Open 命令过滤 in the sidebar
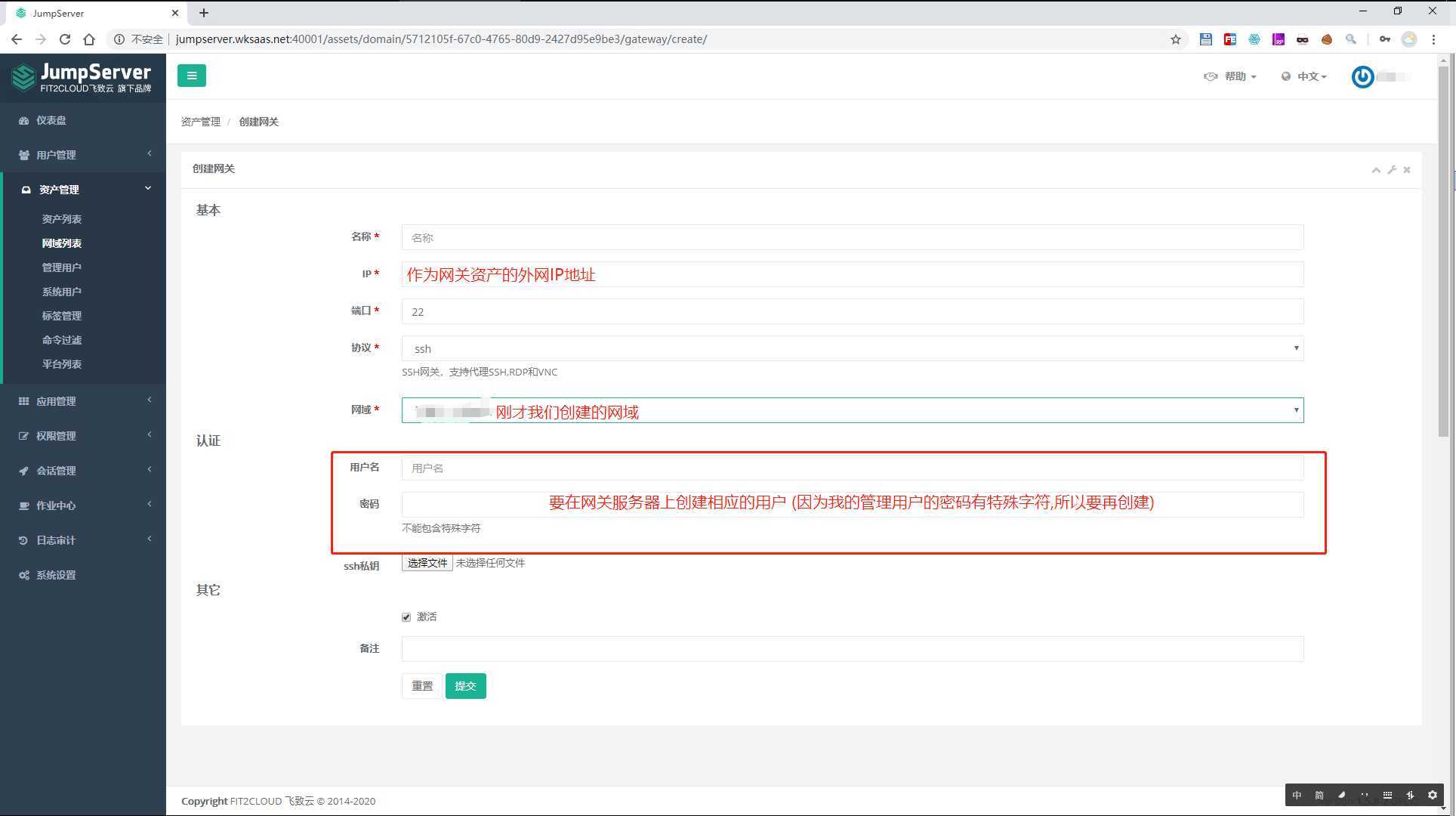This screenshot has width=1456, height=816. pyautogui.click(x=62, y=340)
